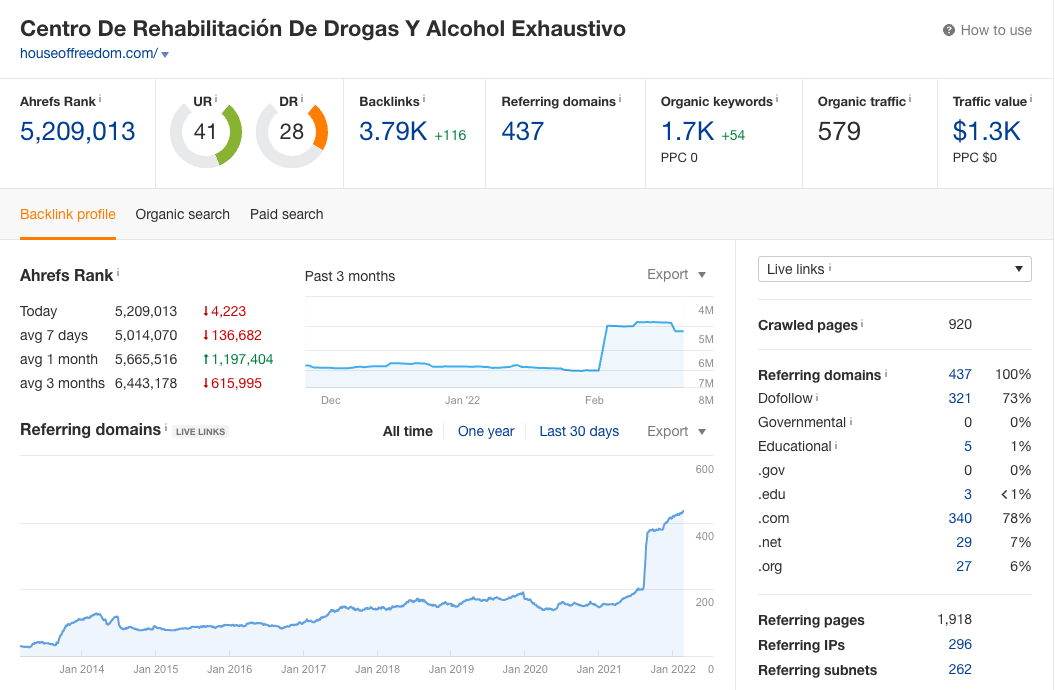Click info icon next to Crawled pages

pyautogui.click(x=862, y=323)
